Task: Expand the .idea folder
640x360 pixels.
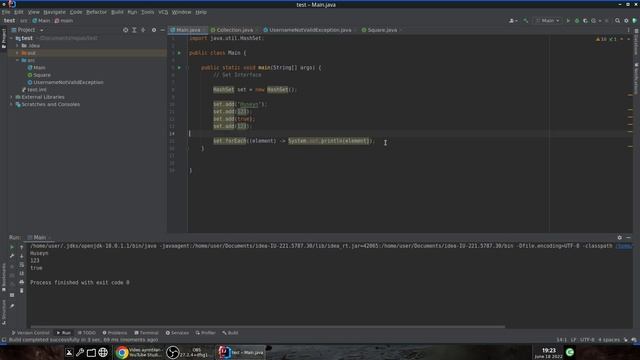Action: click(x=17, y=46)
